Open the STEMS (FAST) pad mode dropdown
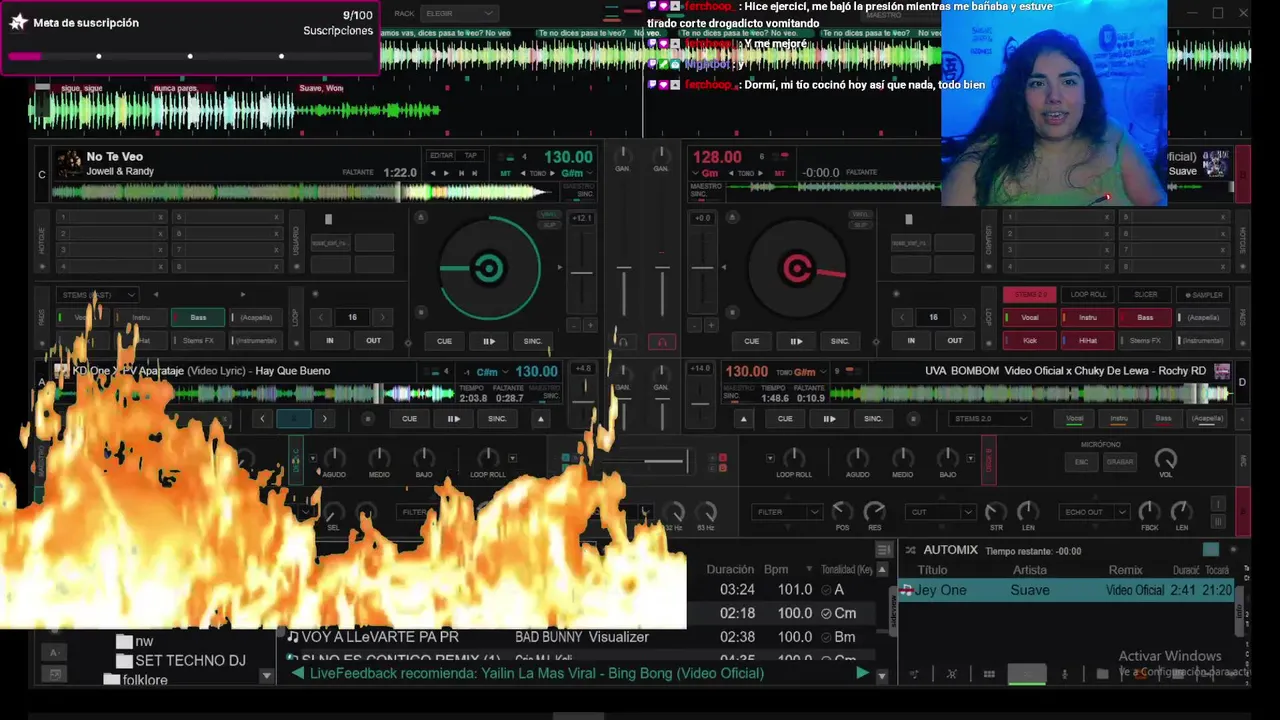1280x720 pixels. pyautogui.click(x=96, y=295)
